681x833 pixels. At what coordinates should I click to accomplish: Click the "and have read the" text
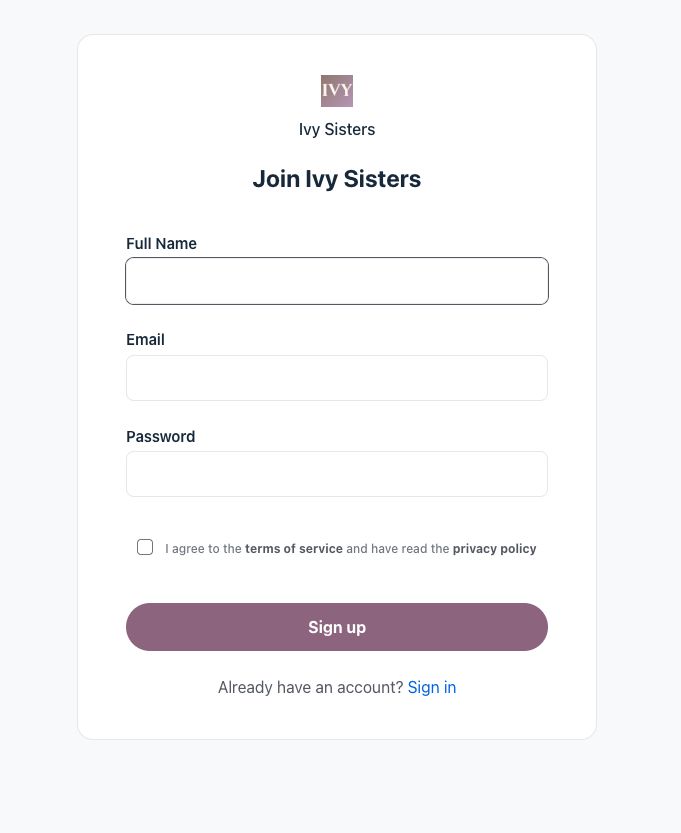(397, 549)
